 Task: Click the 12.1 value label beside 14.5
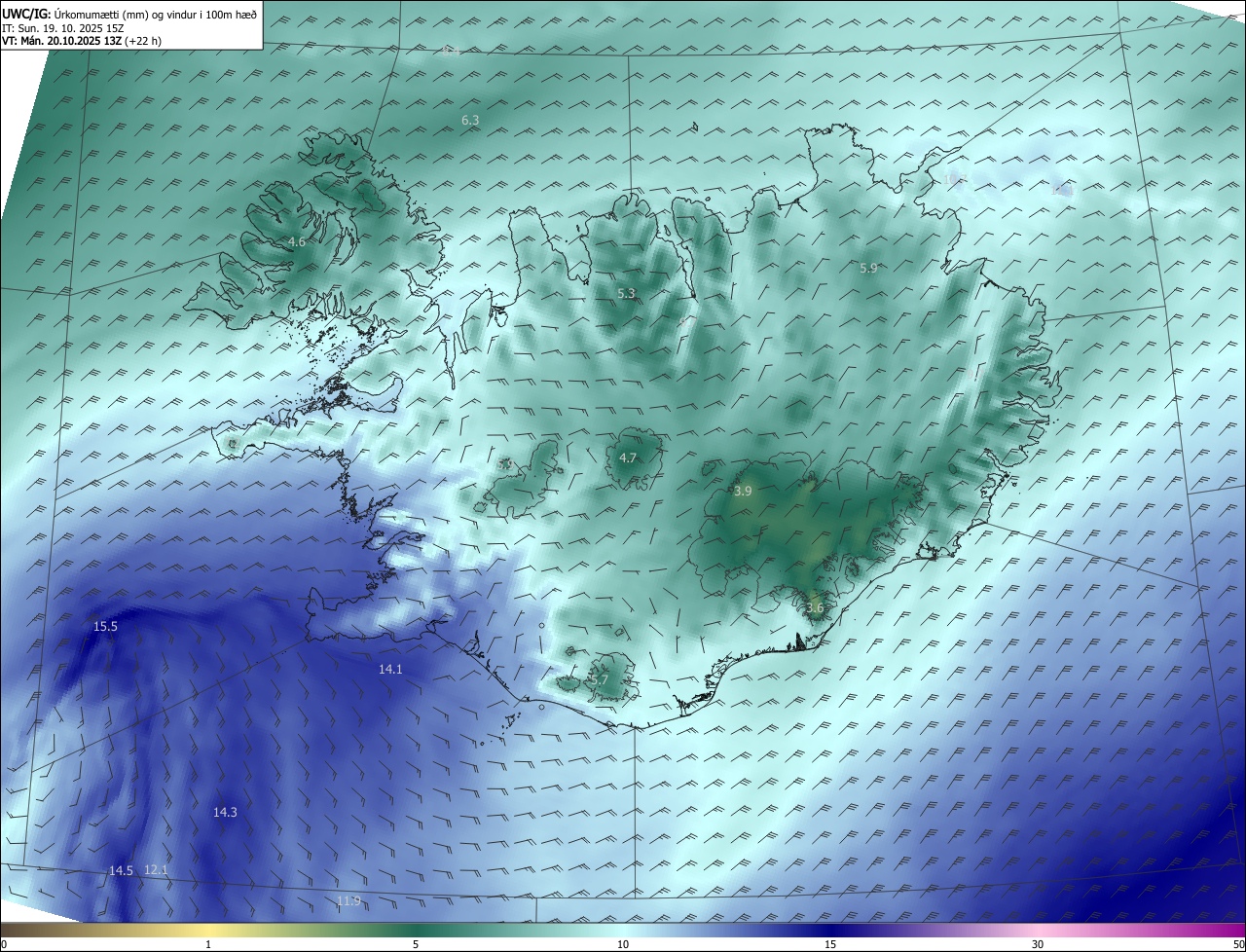pyautogui.click(x=156, y=870)
